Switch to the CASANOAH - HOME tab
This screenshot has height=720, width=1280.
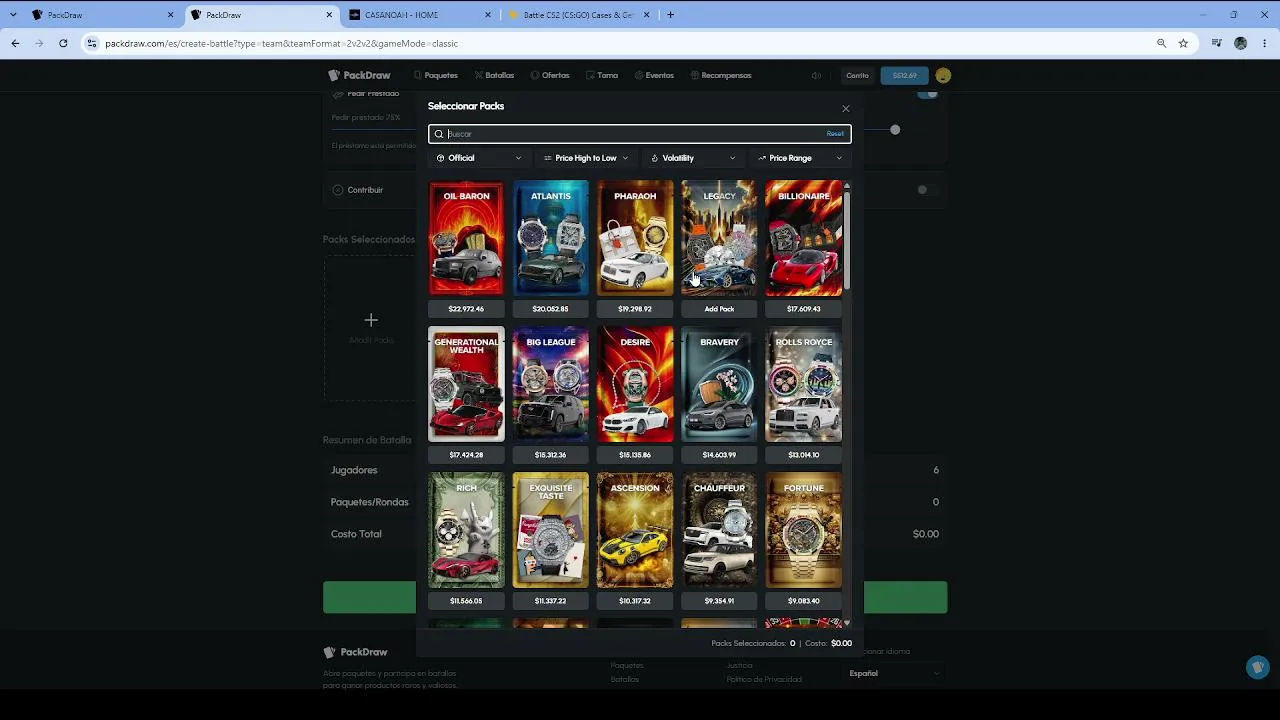420,15
